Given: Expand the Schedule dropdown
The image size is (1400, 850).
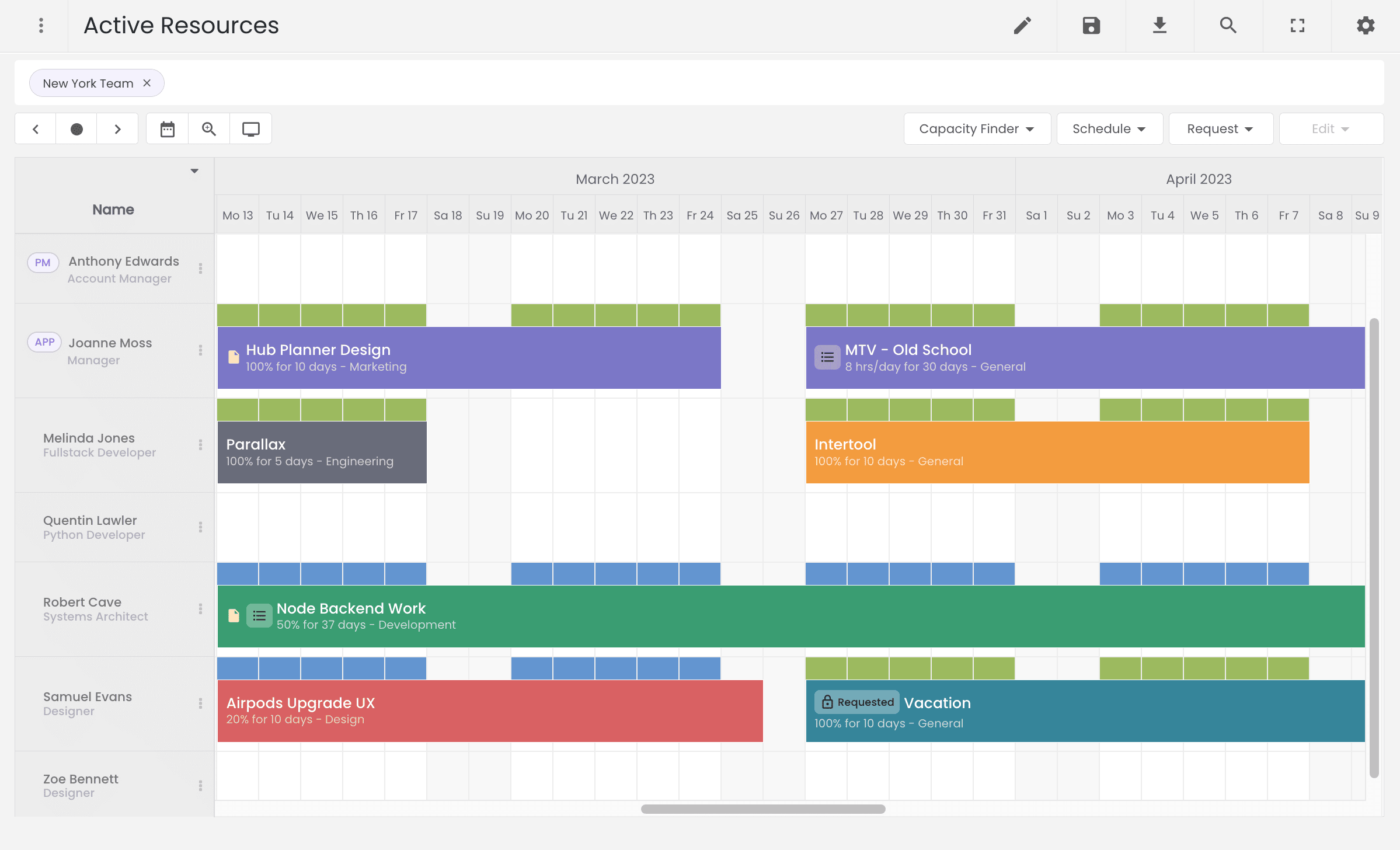Looking at the screenshot, I should [x=1109, y=128].
